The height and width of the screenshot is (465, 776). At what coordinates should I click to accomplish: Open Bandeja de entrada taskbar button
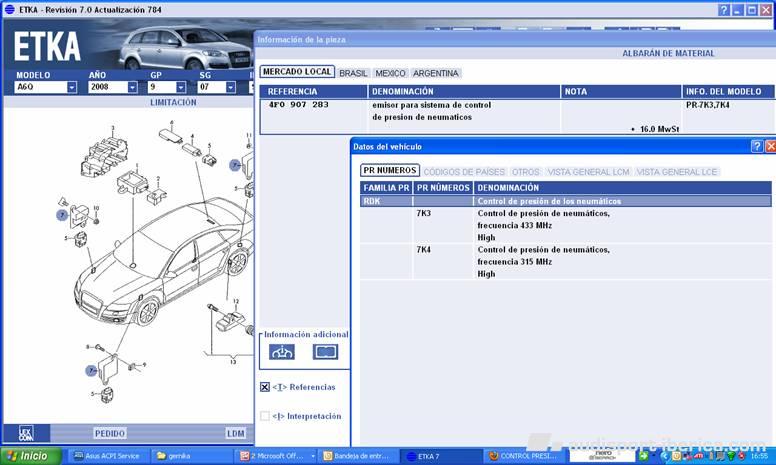pos(359,456)
